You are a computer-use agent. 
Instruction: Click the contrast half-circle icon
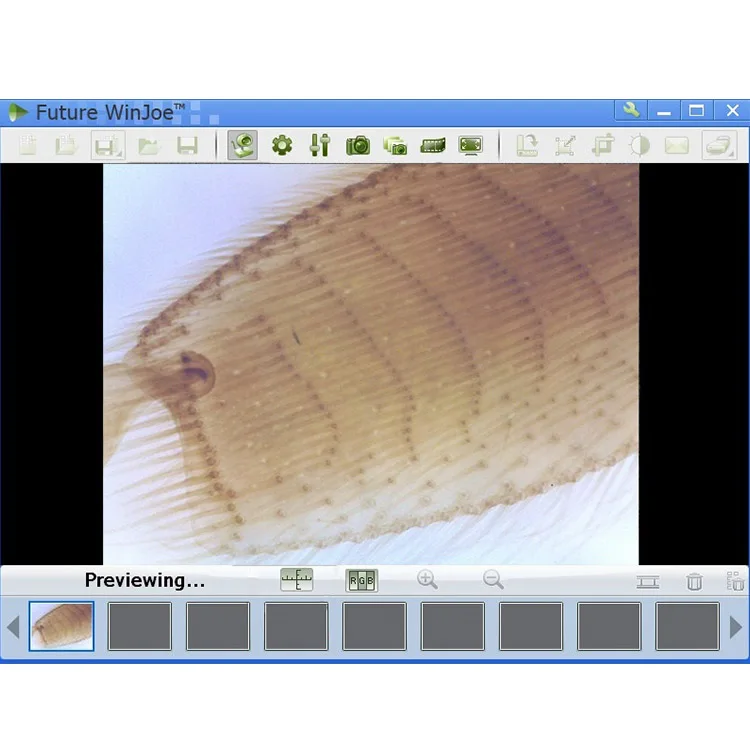click(x=640, y=145)
